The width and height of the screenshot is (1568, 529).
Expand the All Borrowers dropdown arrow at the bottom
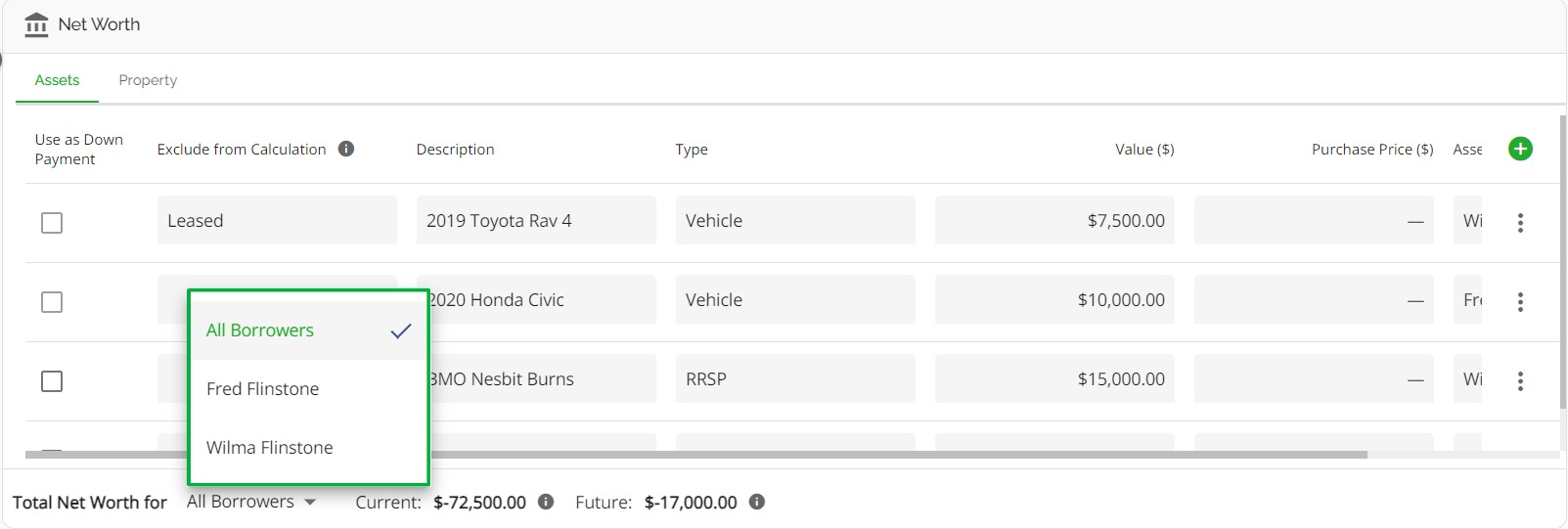310,503
